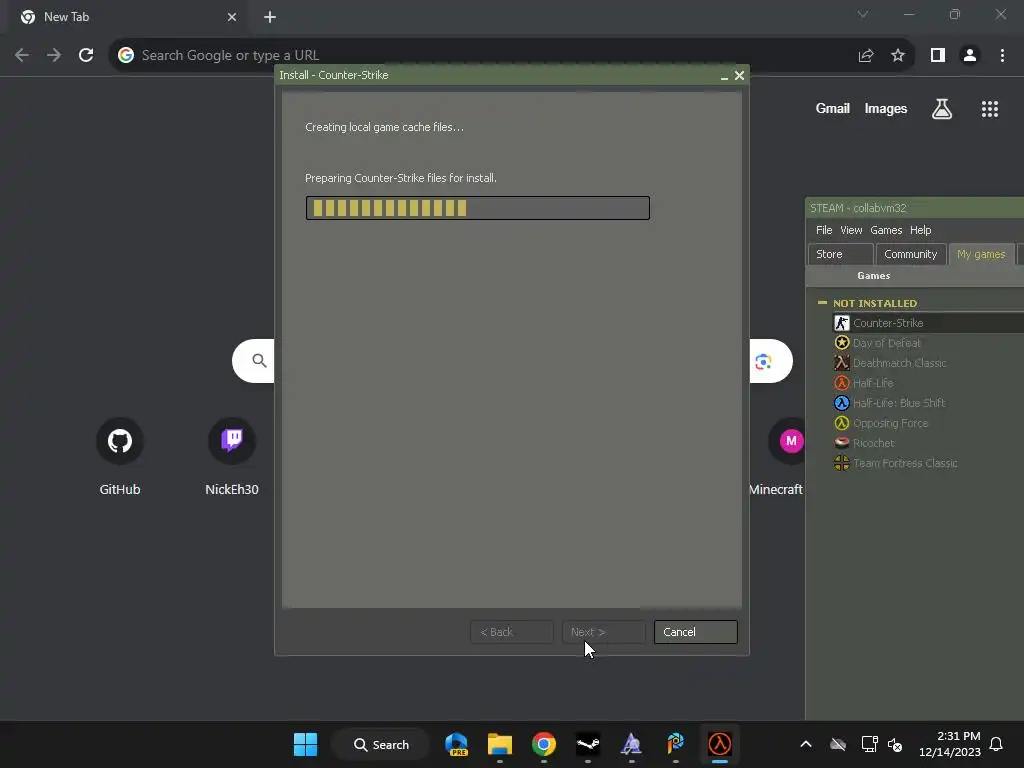The width and height of the screenshot is (1024, 768).
Task: Click the Team Fortress Classic icon
Action: (842, 463)
